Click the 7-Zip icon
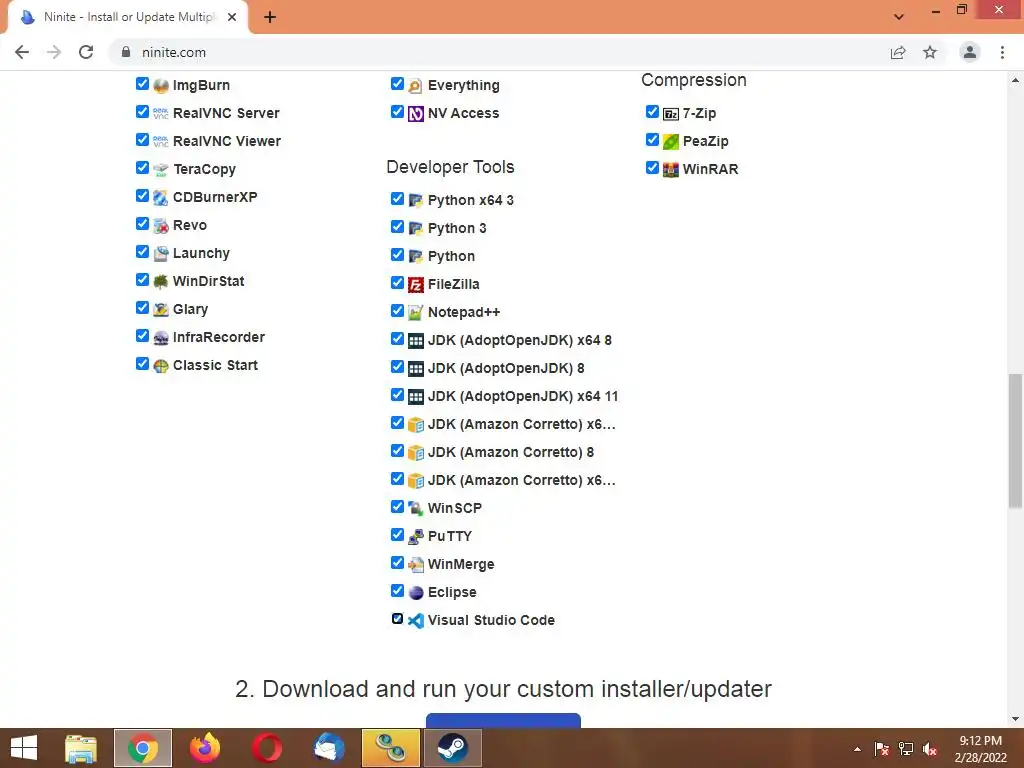Viewport: 1024px width, 768px height. pyautogui.click(x=671, y=114)
